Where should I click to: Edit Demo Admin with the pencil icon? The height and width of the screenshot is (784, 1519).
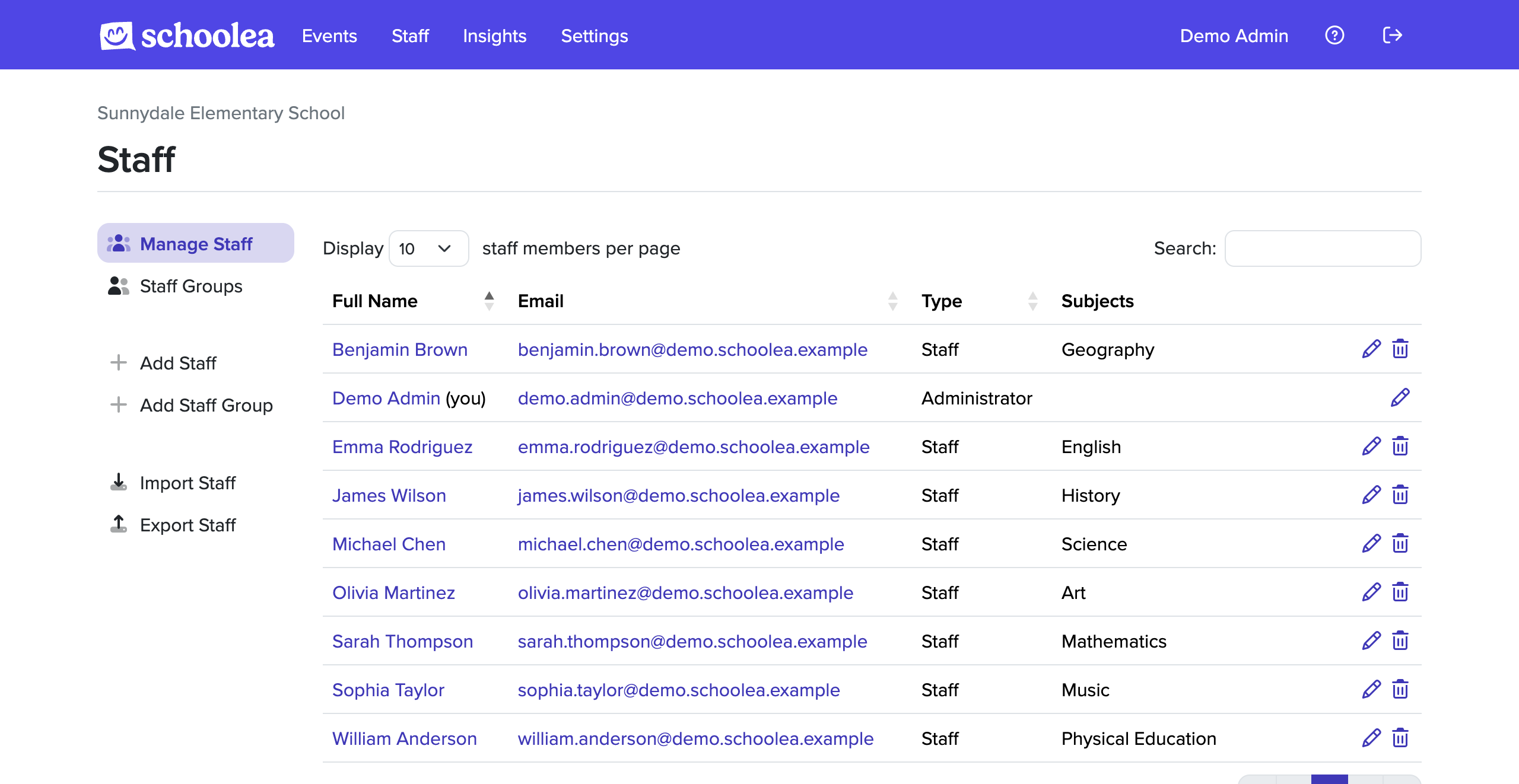pos(1400,397)
